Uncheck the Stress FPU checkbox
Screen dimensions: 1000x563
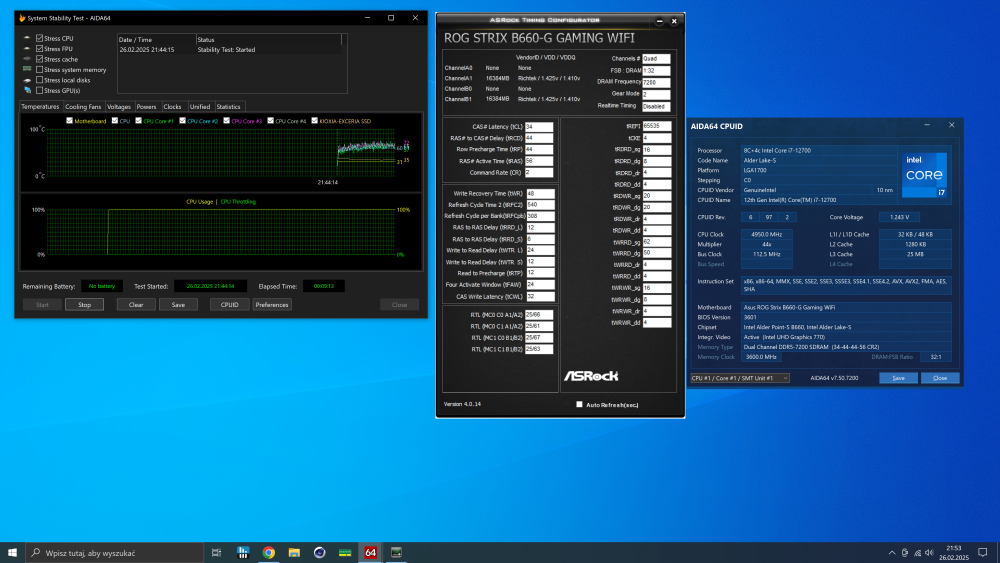point(40,48)
